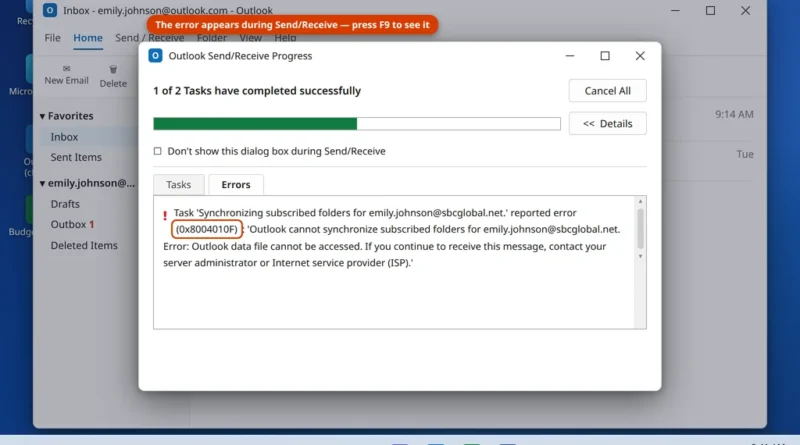Collapse details with the << Details button

[x=608, y=123]
